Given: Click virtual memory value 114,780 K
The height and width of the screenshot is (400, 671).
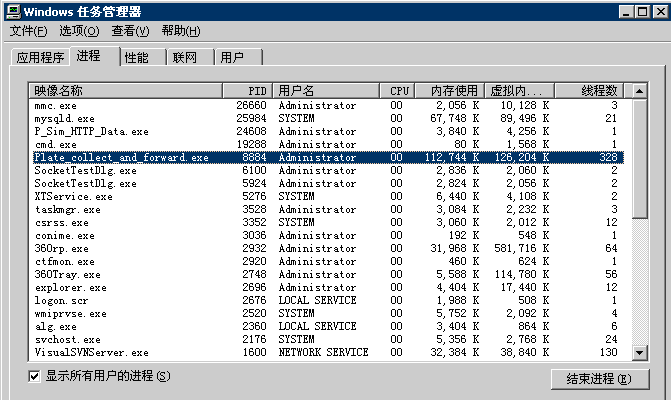Looking at the screenshot, I should pyautogui.click(x=522, y=274).
